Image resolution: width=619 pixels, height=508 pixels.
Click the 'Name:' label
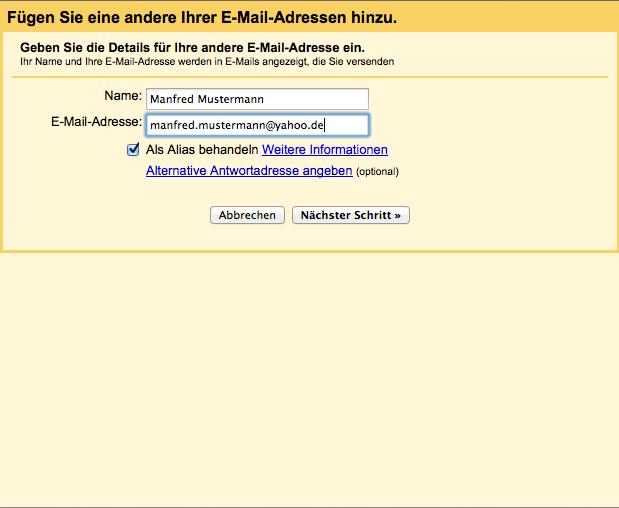[123, 96]
